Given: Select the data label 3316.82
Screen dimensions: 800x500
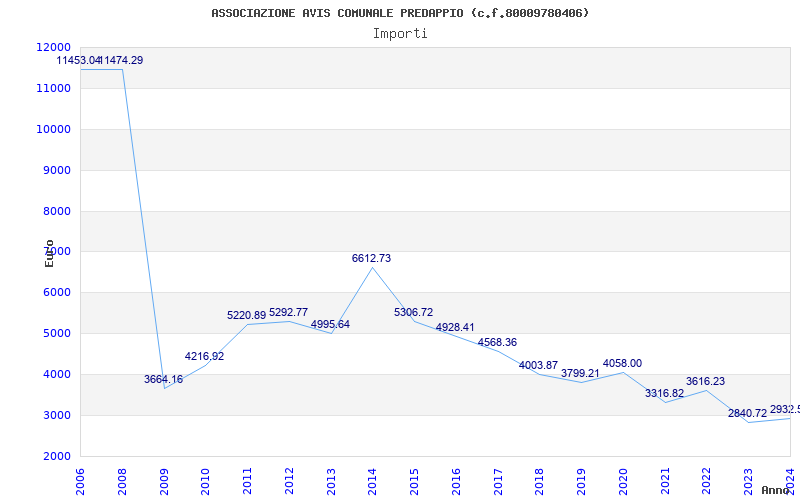Looking at the screenshot, I should 664,393.
